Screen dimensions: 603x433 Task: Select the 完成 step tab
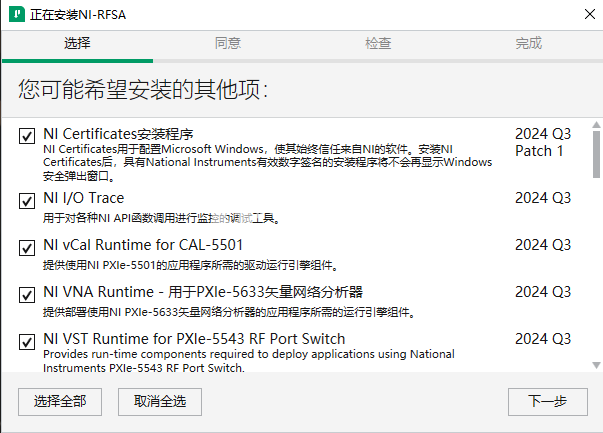529,43
